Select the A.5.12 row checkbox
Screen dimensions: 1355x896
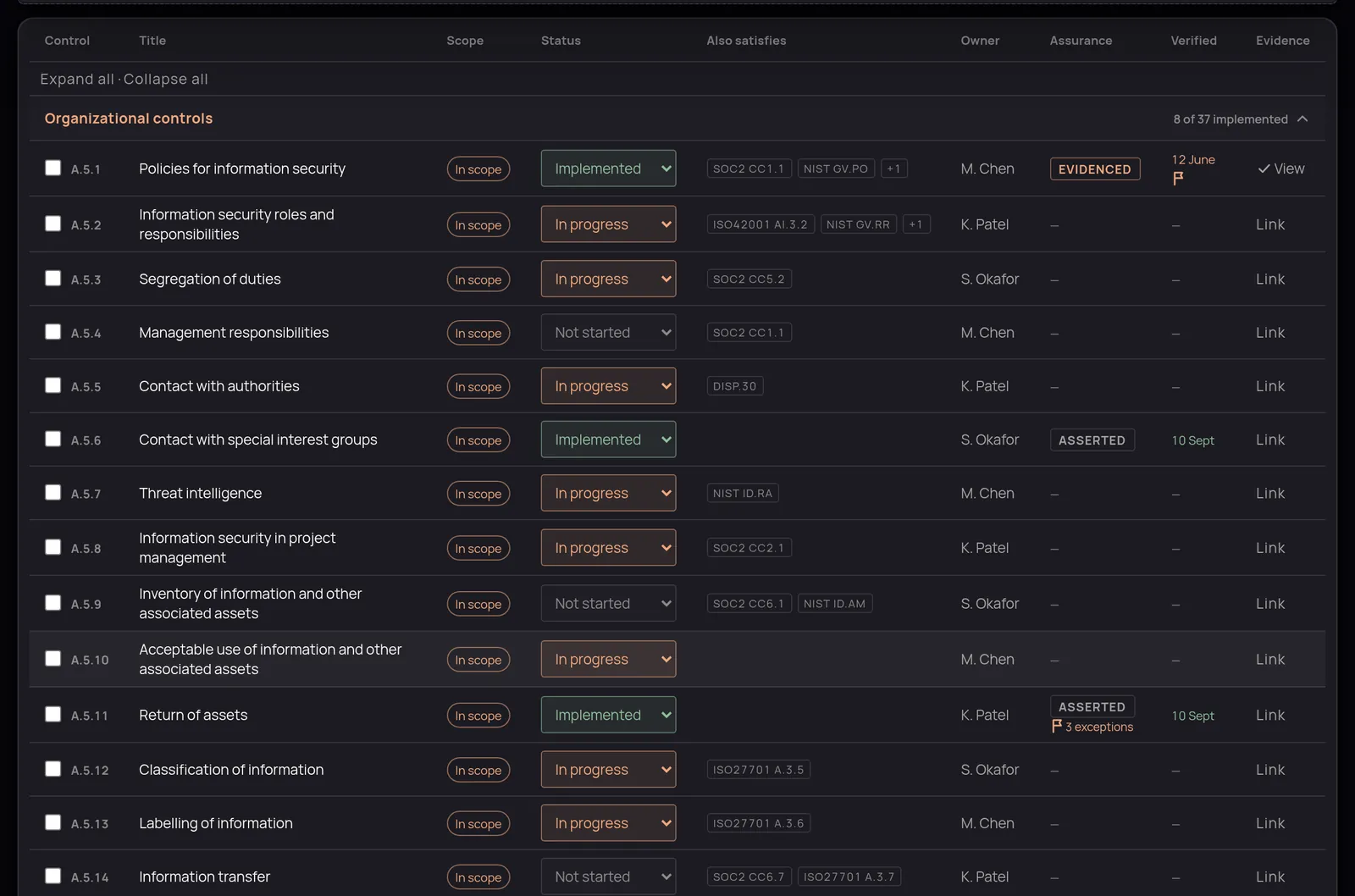pos(53,769)
